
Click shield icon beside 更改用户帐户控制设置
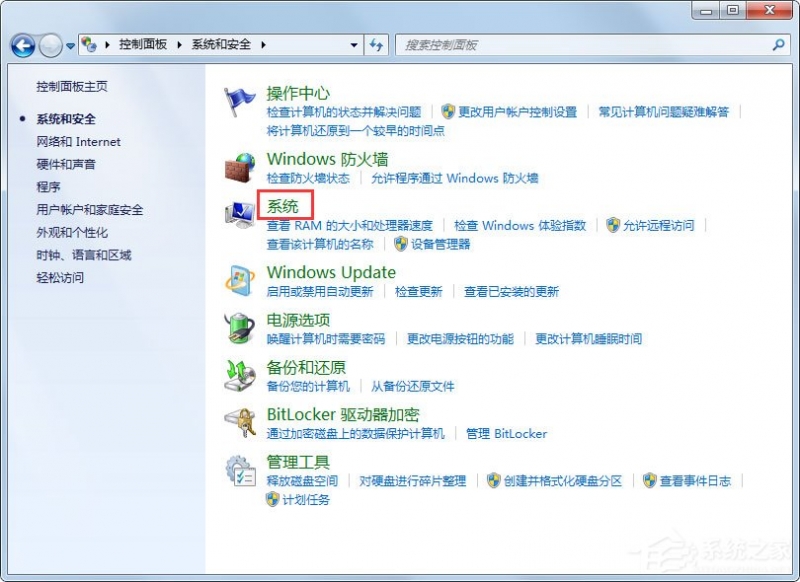pos(448,111)
